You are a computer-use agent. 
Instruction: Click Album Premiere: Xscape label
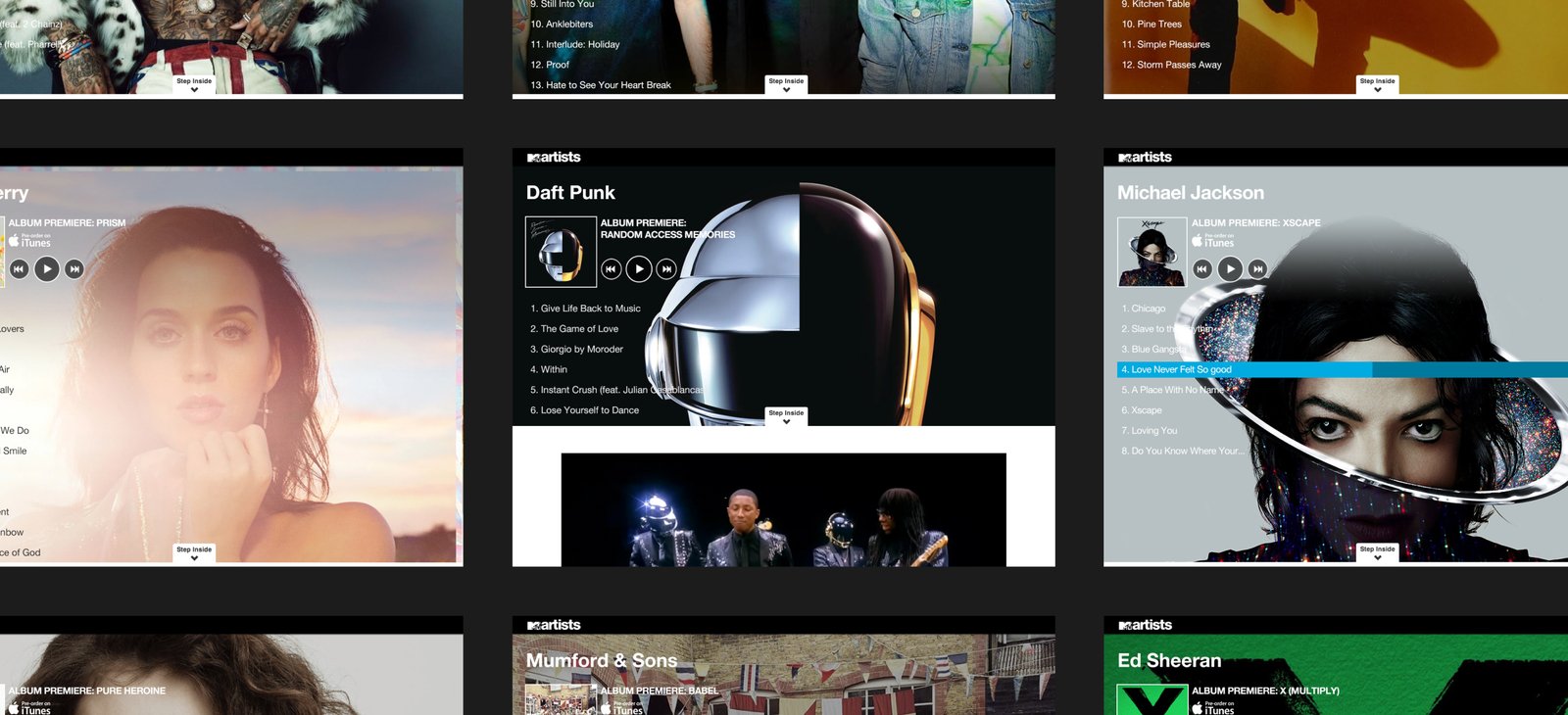[1256, 222]
